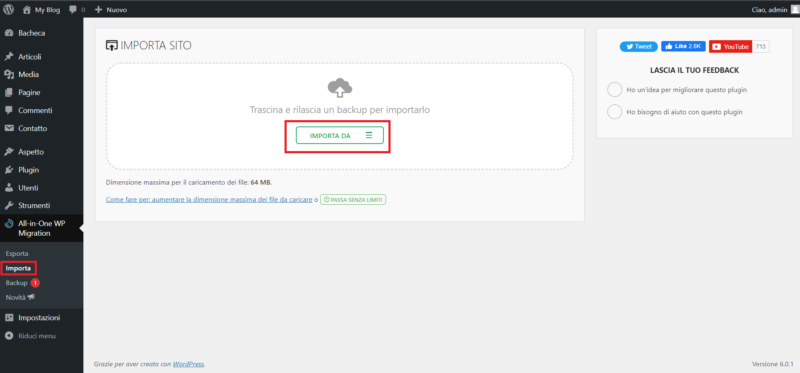Open the IMPORTA DA dropdown button
This screenshot has width=800, height=373.
(340, 135)
